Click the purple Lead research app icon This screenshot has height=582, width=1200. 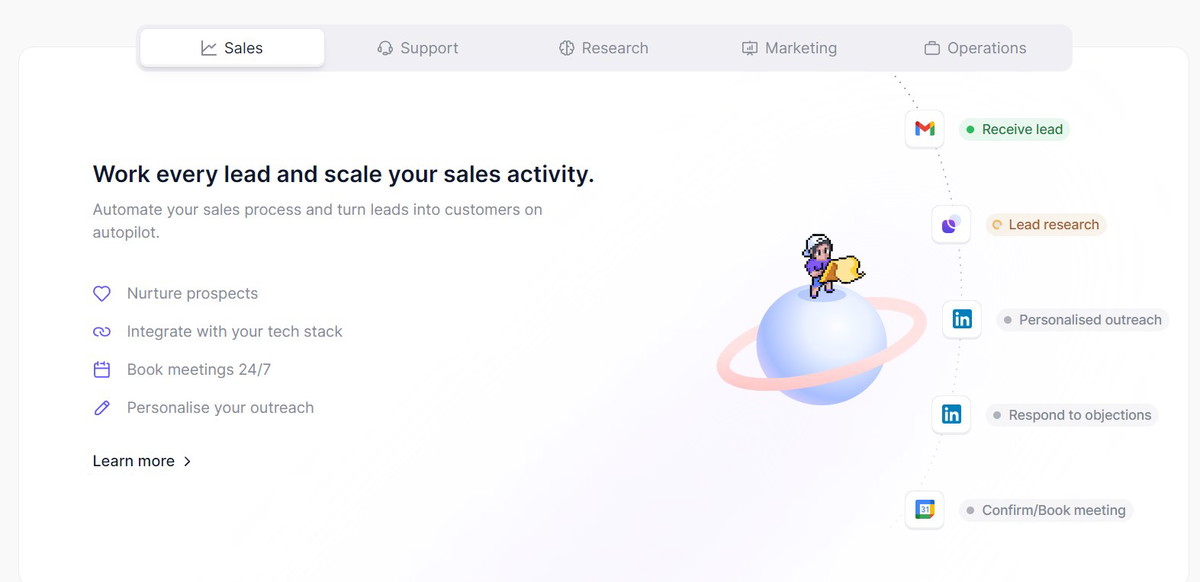coord(951,224)
